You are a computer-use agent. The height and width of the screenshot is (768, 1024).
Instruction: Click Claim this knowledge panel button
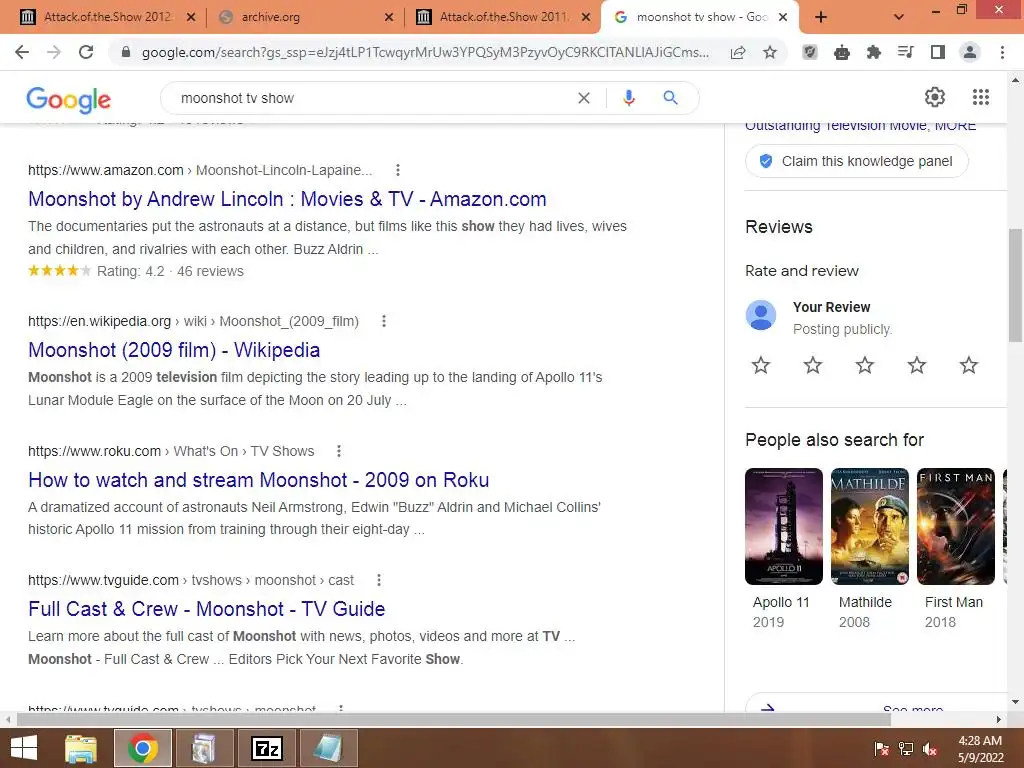tap(856, 161)
